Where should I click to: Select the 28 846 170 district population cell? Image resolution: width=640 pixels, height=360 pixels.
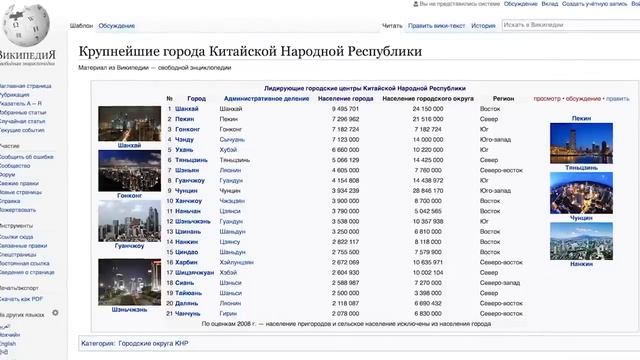pos(427,191)
